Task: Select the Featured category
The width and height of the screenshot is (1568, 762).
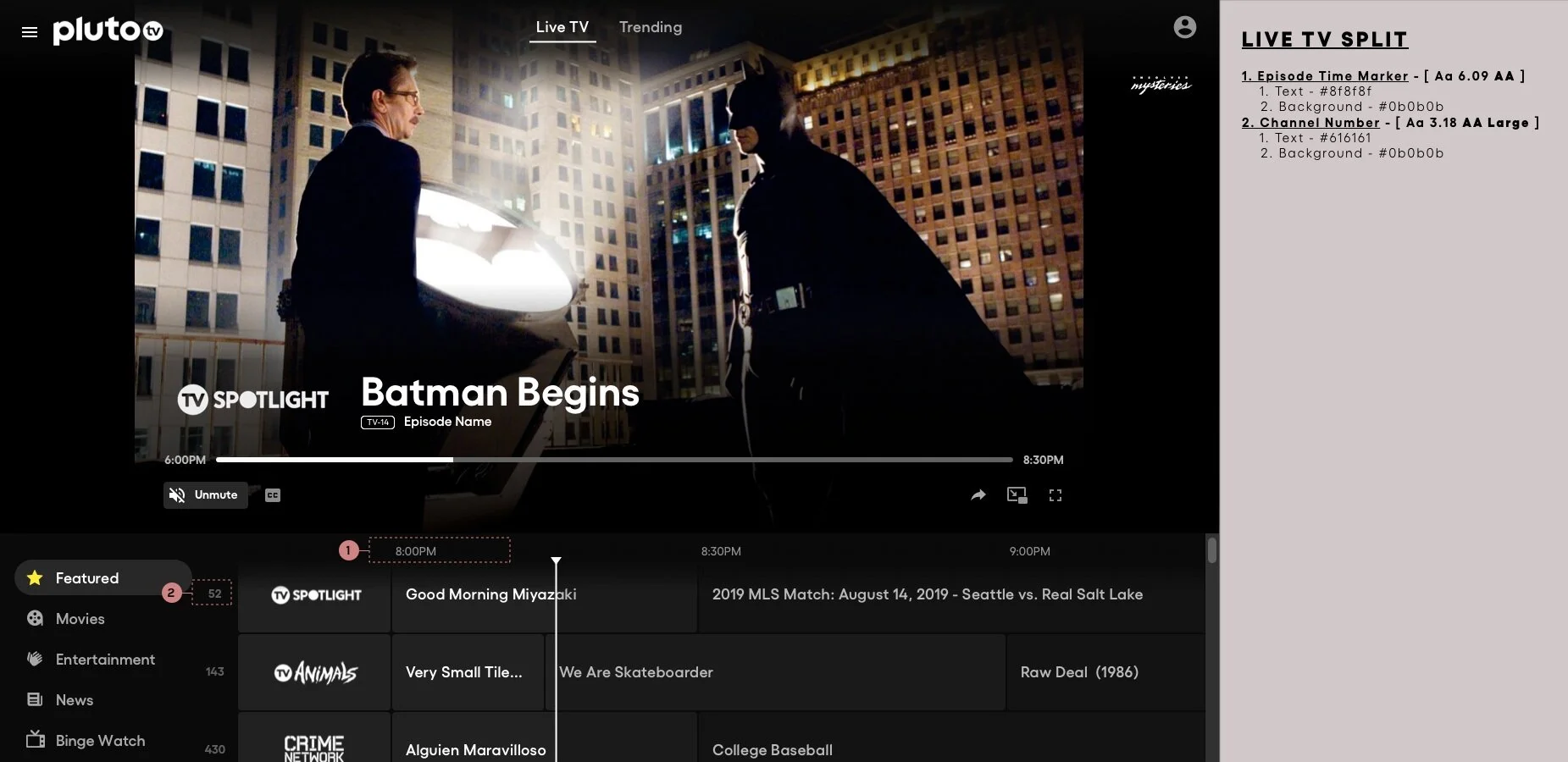Action: point(103,577)
